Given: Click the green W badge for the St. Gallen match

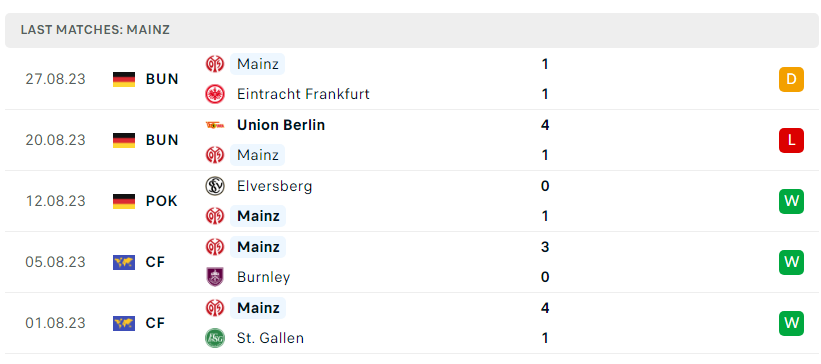Looking at the screenshot, I should pos(791,323).
